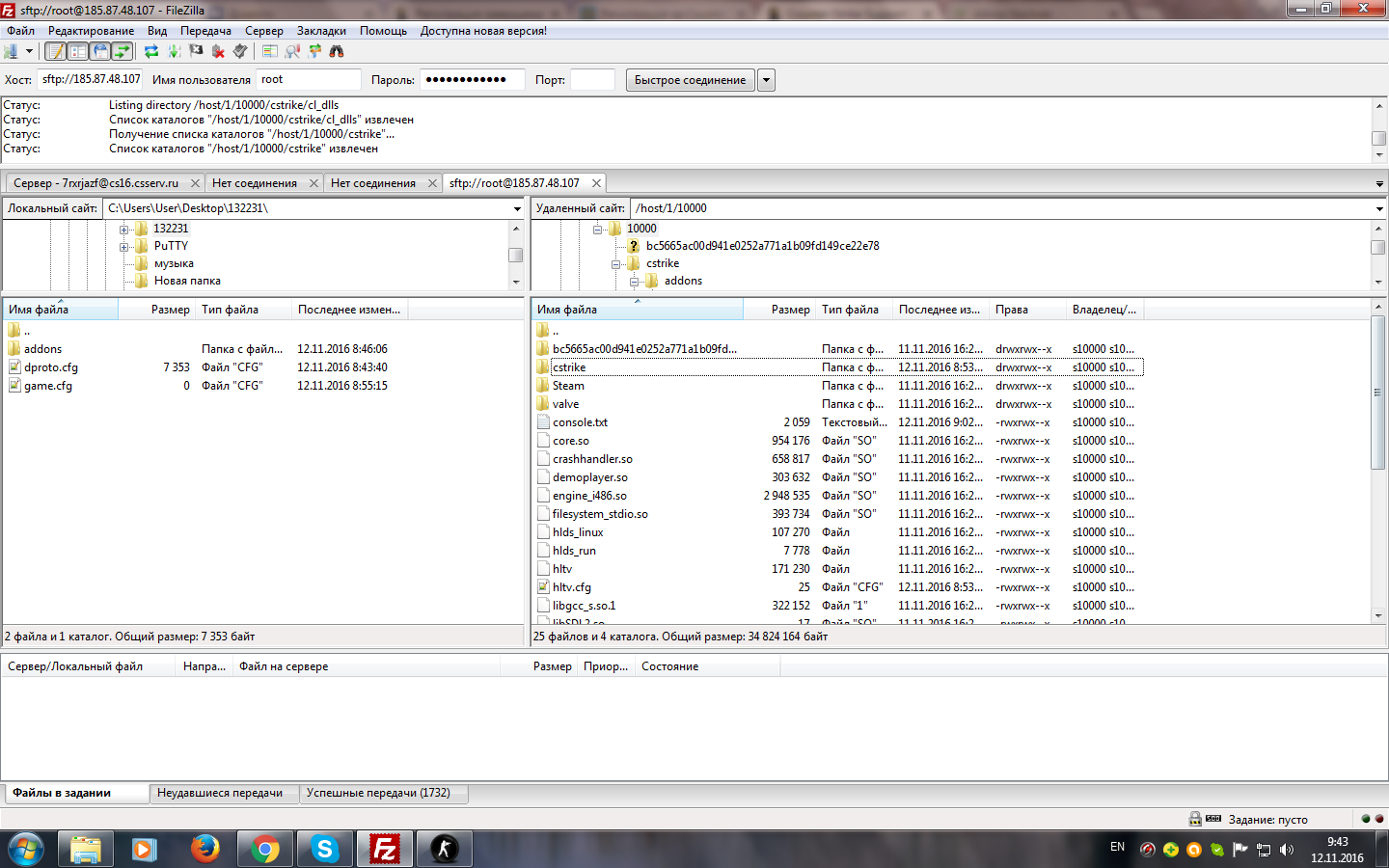Open the Редактирование menu
Screen dimensions: 1389x868
pos(91,31)
